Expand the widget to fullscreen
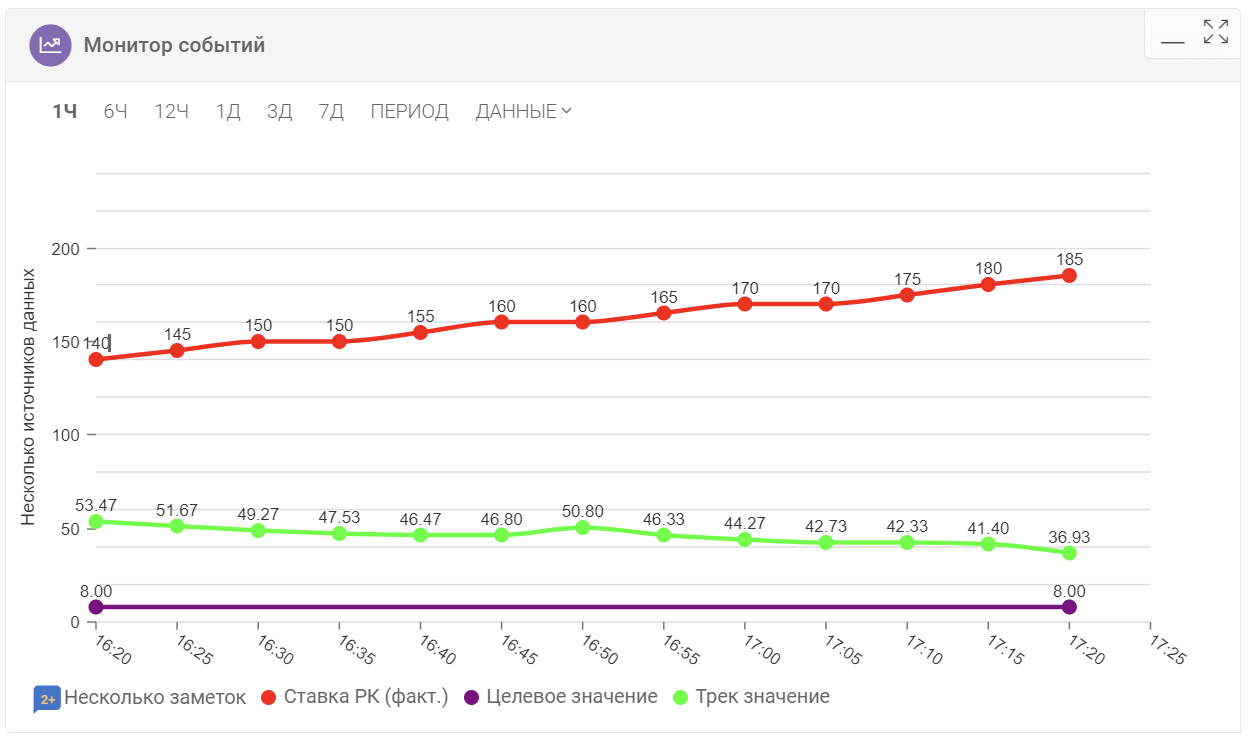 click(1216, 32)
